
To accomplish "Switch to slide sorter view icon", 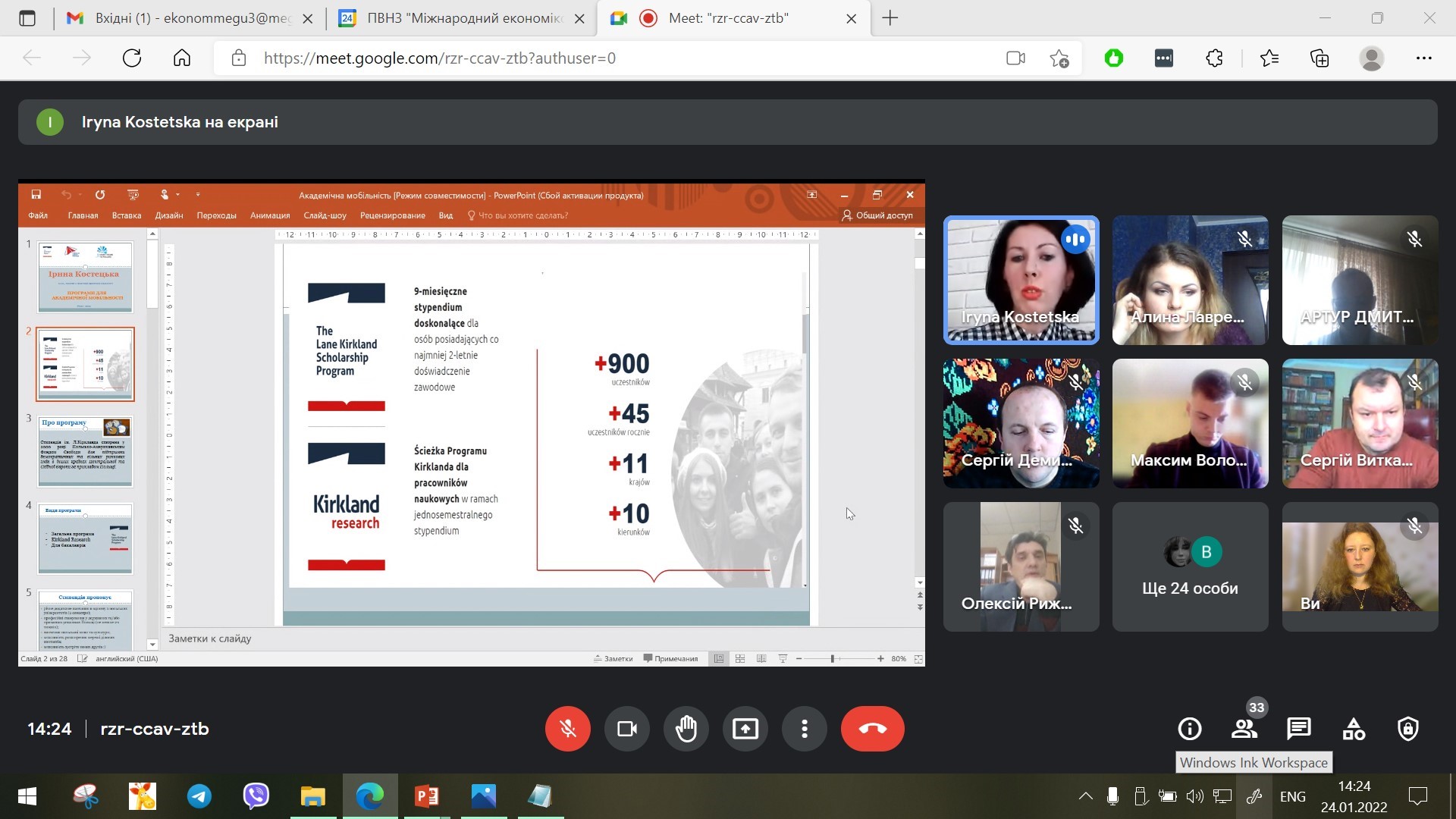I will (740, 658).
